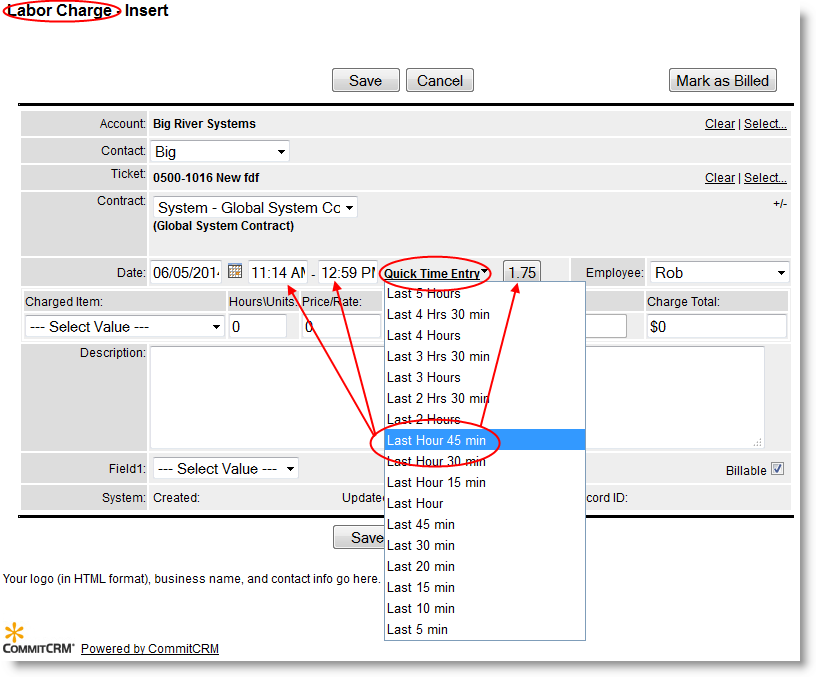Select Last 30 min from list
The height and width of the screenshot is (677, 816).
tap(420, 545)
